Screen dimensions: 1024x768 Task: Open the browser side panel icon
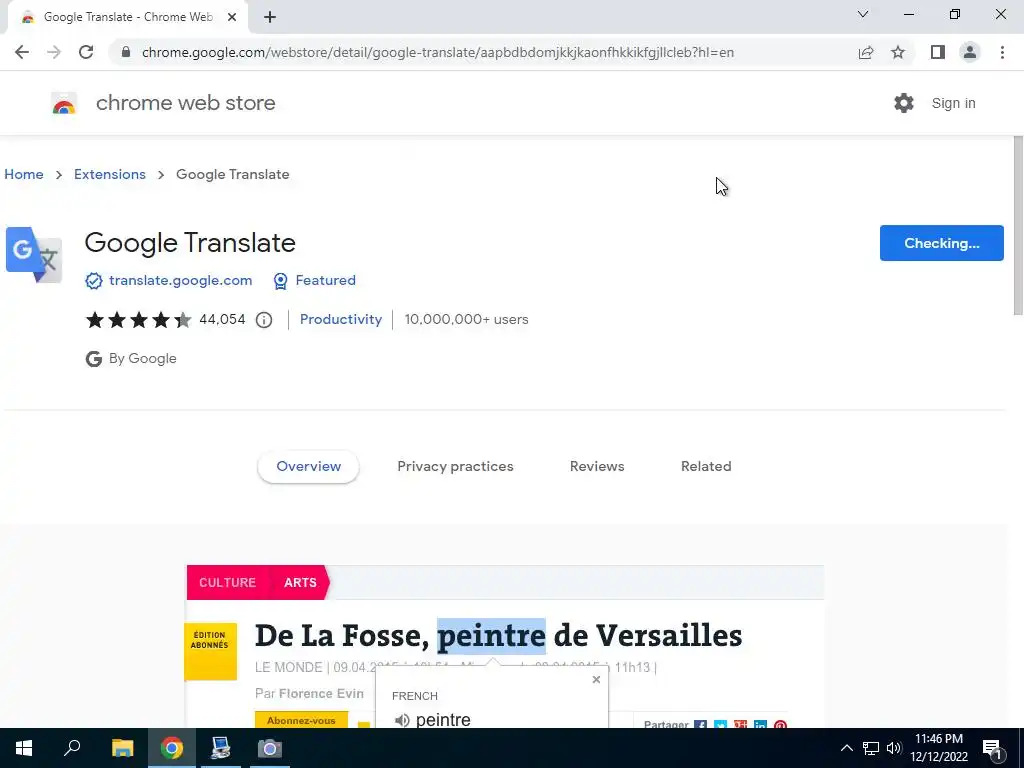(938, 52)
